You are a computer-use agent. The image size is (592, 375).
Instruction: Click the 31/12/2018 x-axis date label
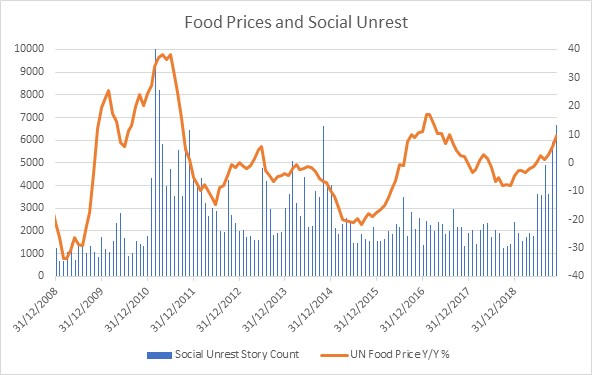pos(495,310)
